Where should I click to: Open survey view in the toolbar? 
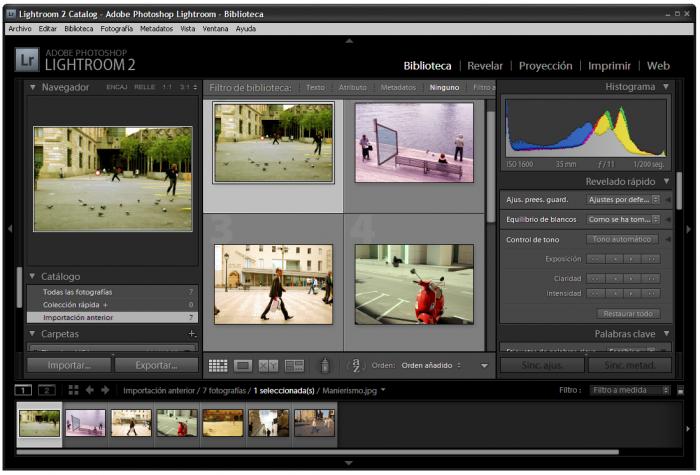click(294, 366)
